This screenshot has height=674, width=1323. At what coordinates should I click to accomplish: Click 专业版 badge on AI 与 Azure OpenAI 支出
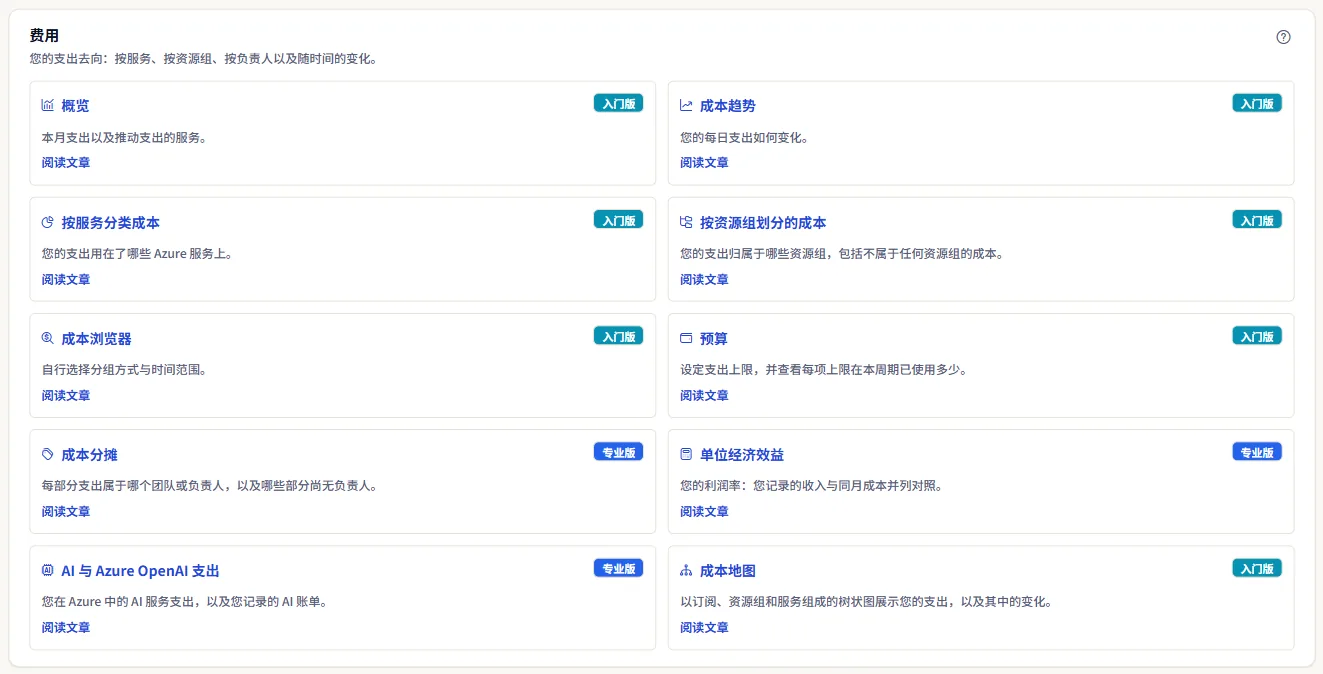(618, 568)
